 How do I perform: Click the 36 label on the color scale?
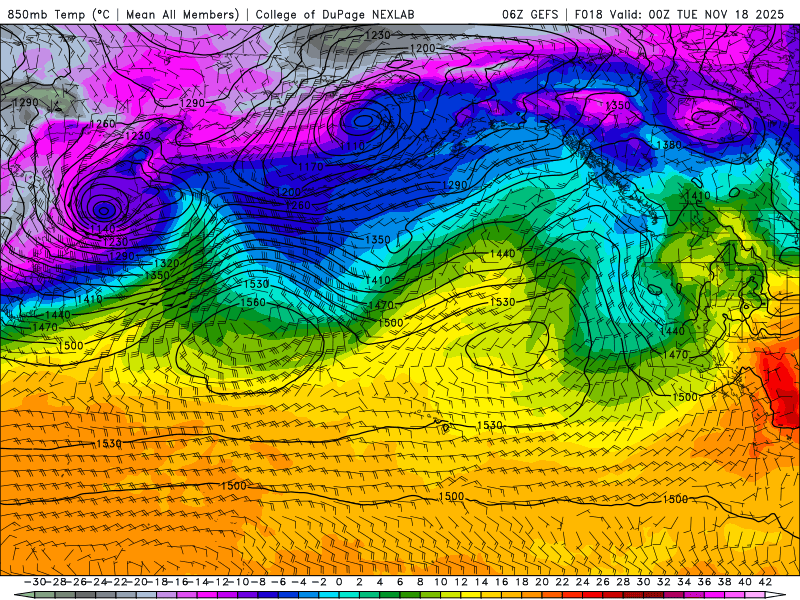tap(704, 582)
